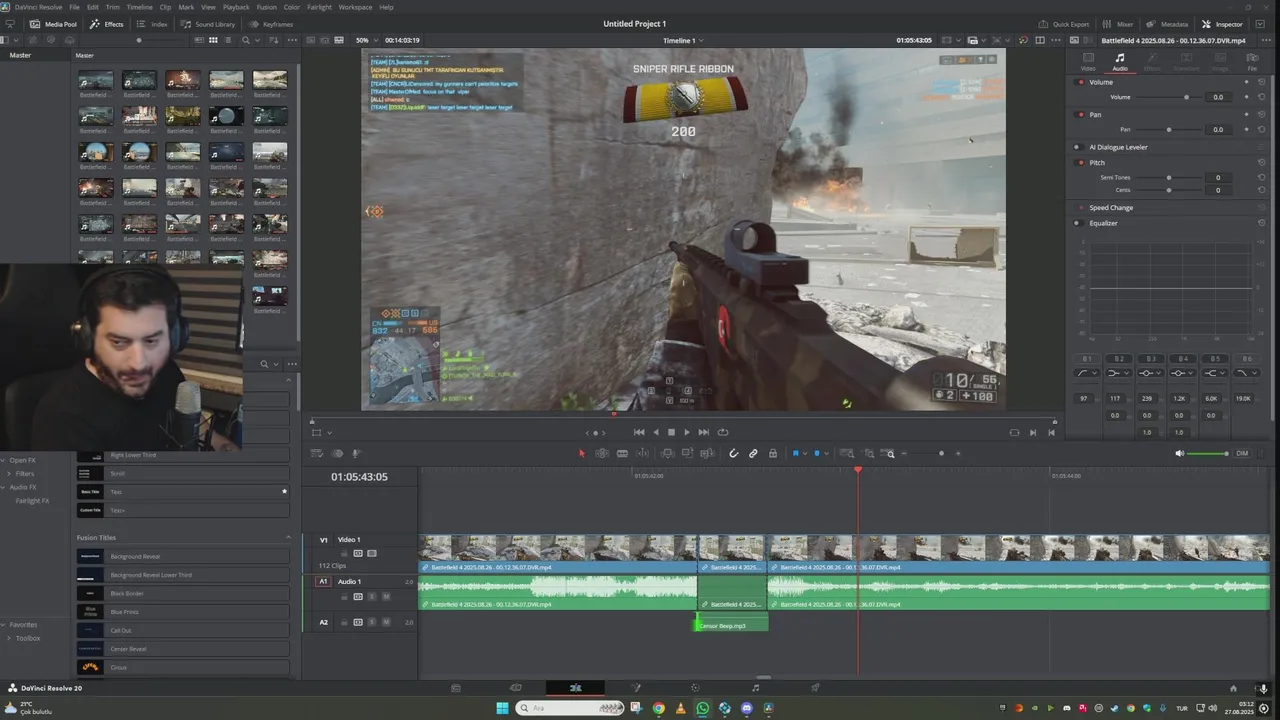The image size is (1280, 720).
Task: Open the viewer zoom 50% dropdown
Action: click(366, 40)
